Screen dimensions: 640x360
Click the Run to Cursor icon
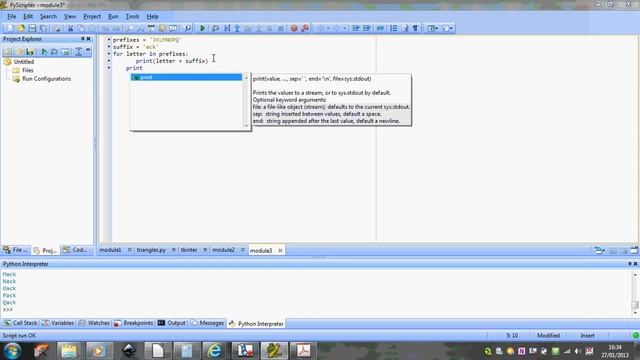coord(227,28)
